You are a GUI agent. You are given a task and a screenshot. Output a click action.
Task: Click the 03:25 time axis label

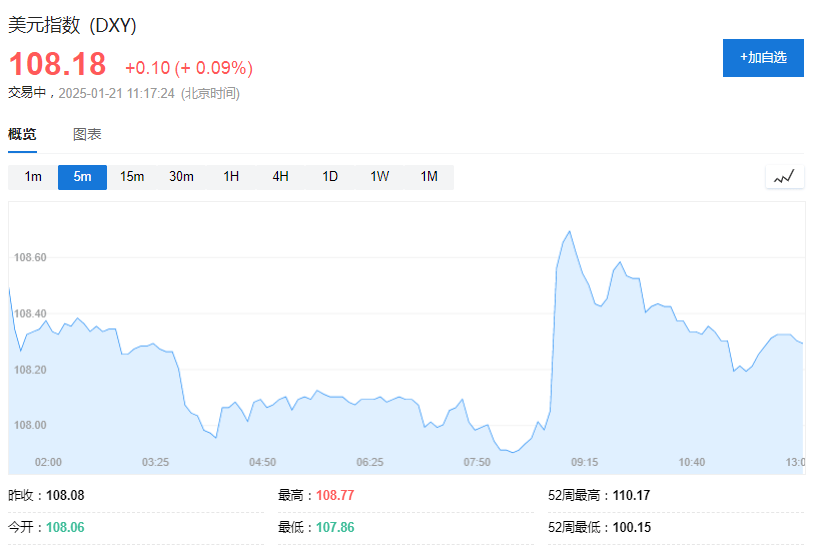156,462
